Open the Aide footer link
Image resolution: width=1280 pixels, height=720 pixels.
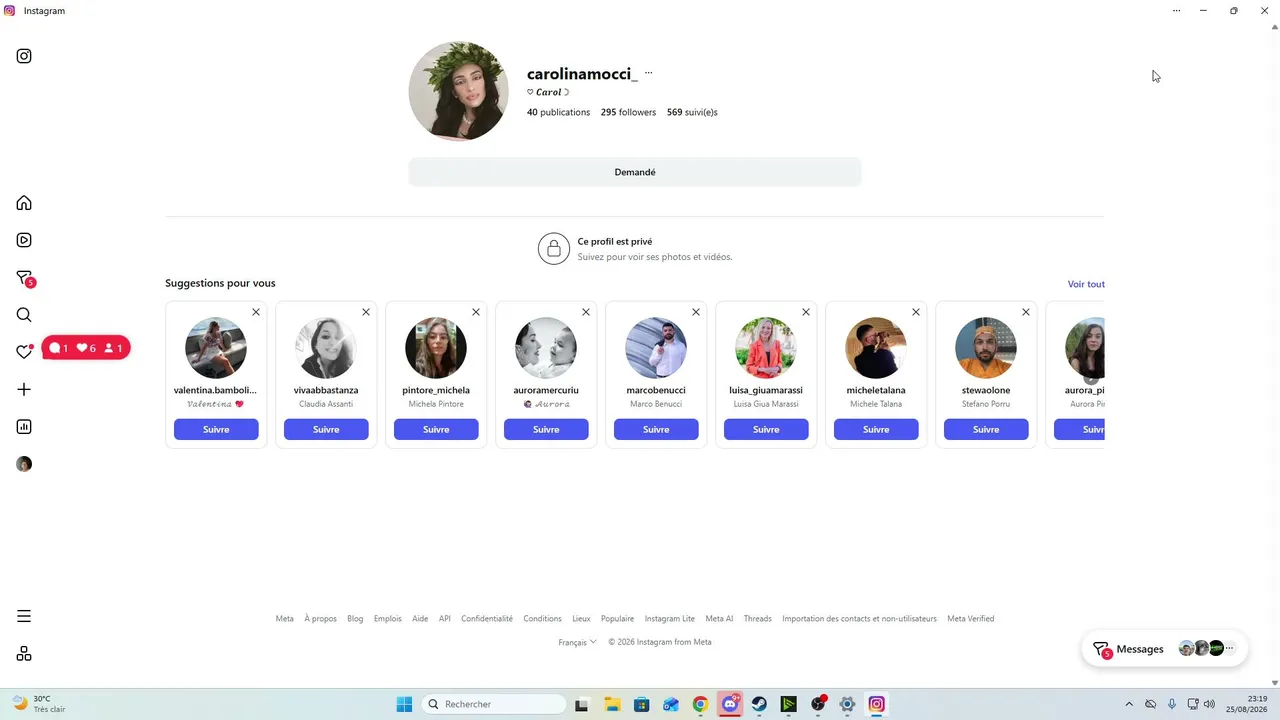(420, 619)
